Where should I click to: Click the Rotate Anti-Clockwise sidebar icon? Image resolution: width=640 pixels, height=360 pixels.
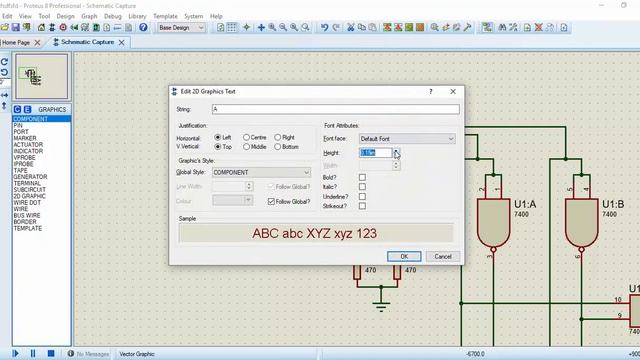pyautogui.click(x=4, y=72)
